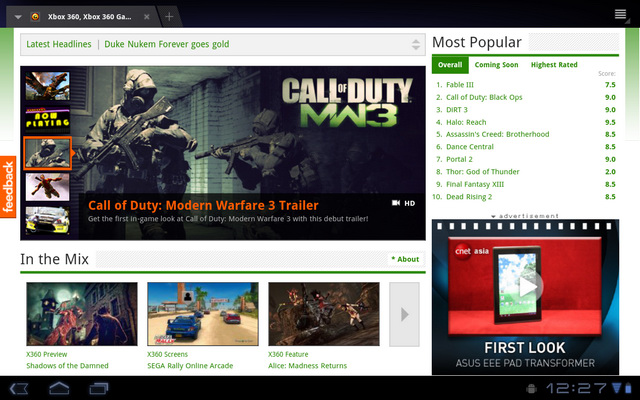Open the orange feedback side tab

pyautogui.click(x=8, y=187)
